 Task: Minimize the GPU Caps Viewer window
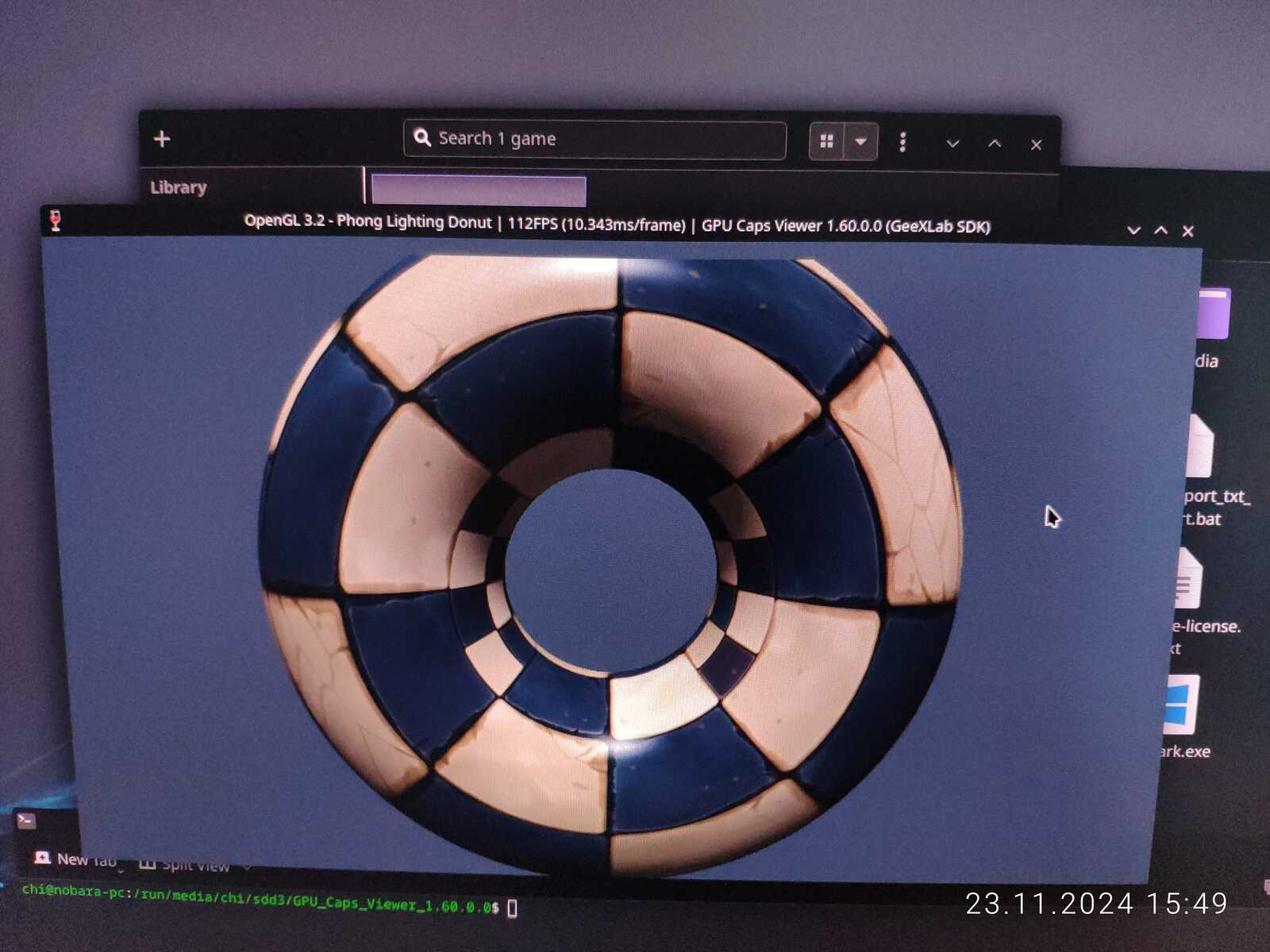click(x=1134, y=231)
